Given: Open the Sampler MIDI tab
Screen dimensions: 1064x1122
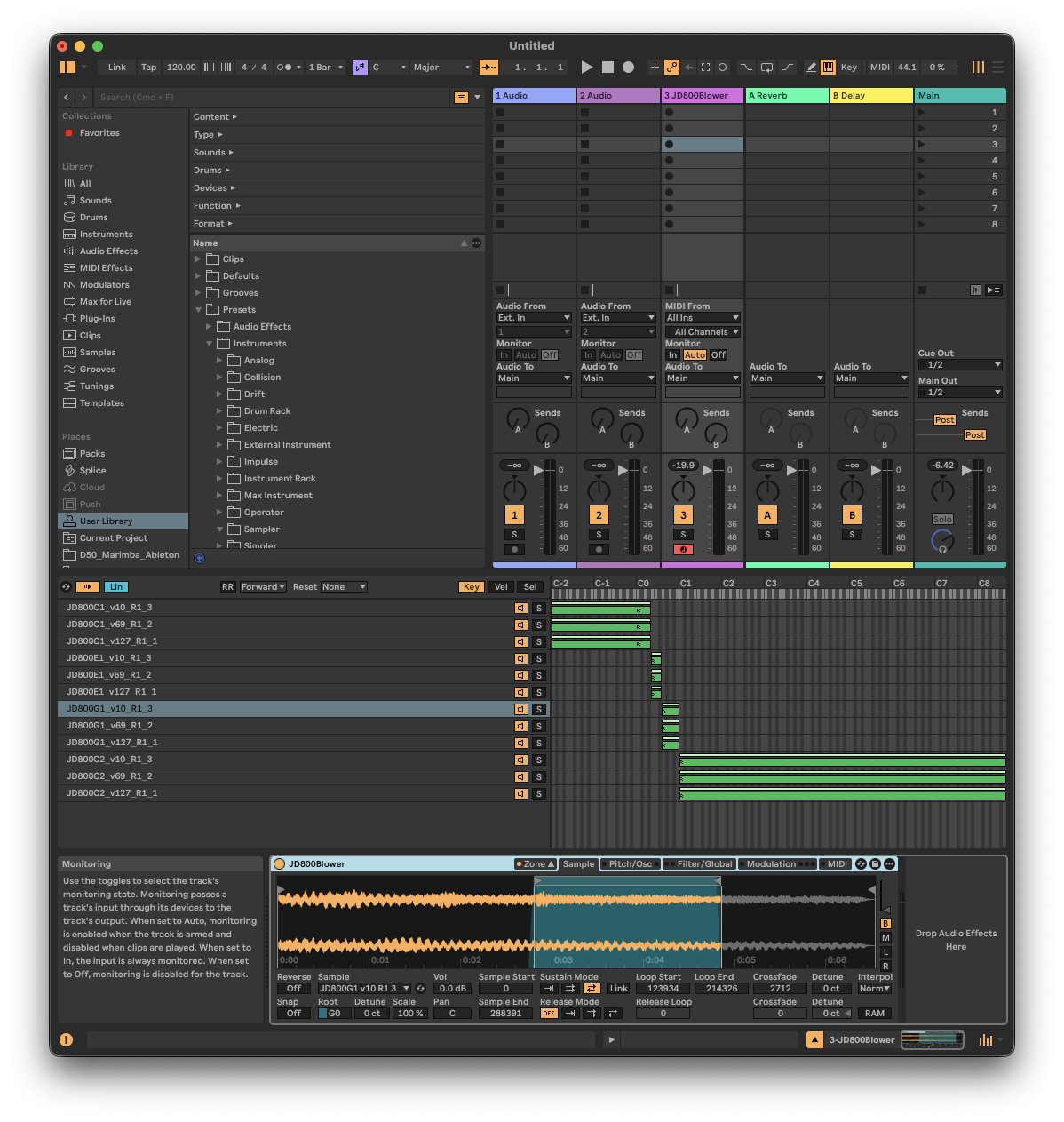Looking at the screenshot, I should point(838,863).
